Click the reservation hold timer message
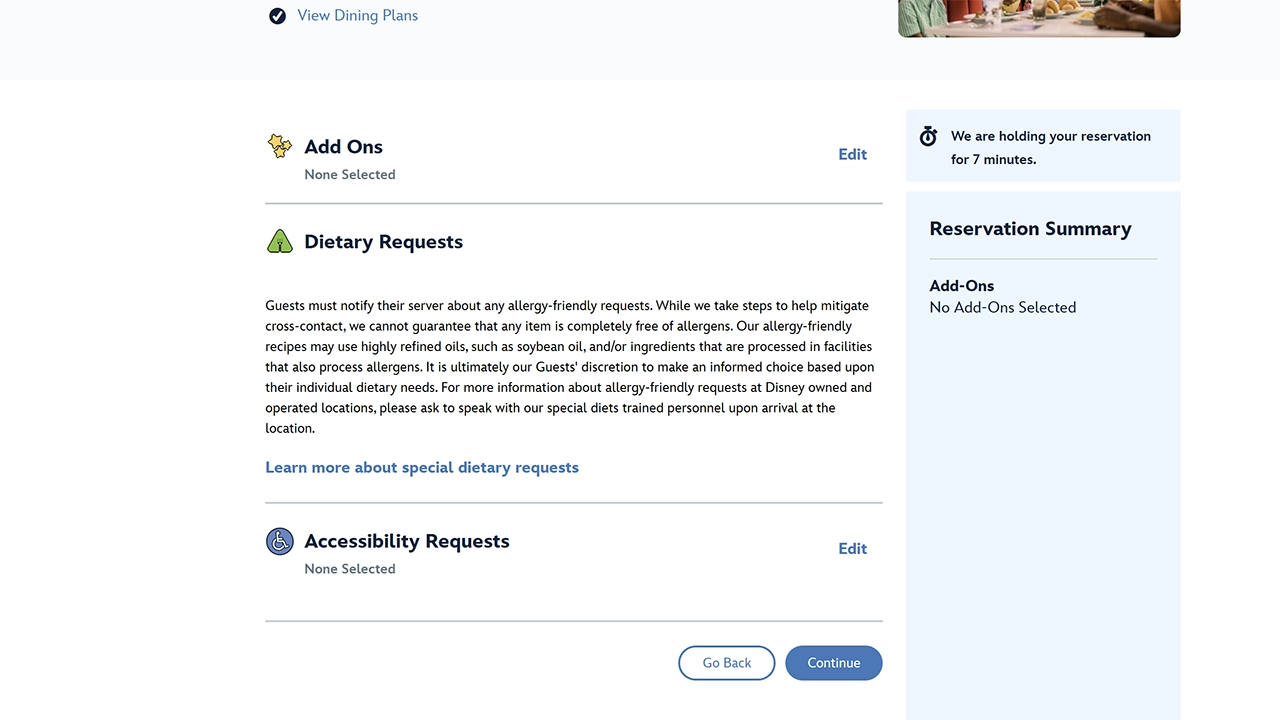The image size is (1280, 720). tap(1050, 147)
